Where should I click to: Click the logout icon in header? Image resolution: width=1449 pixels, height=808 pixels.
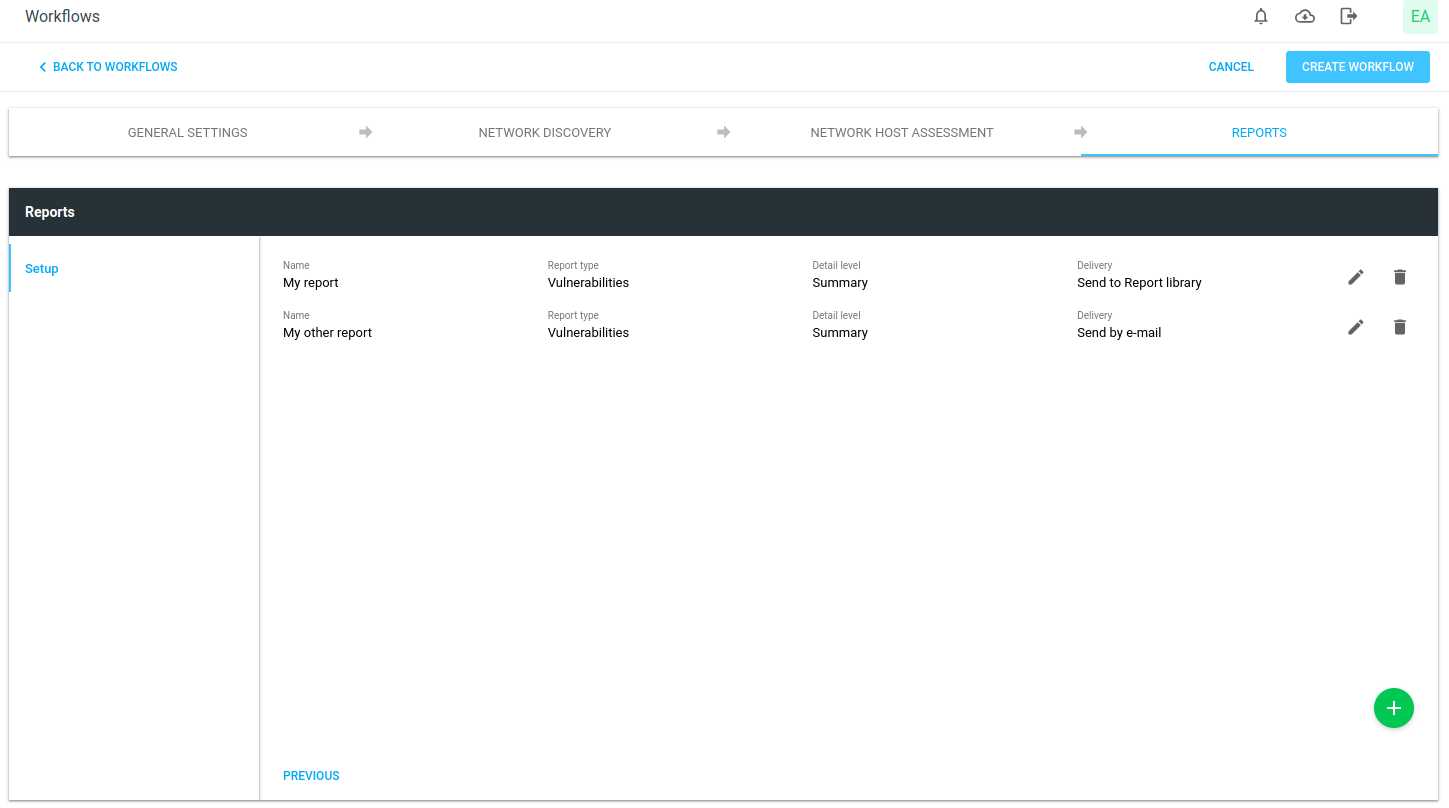1349,16
